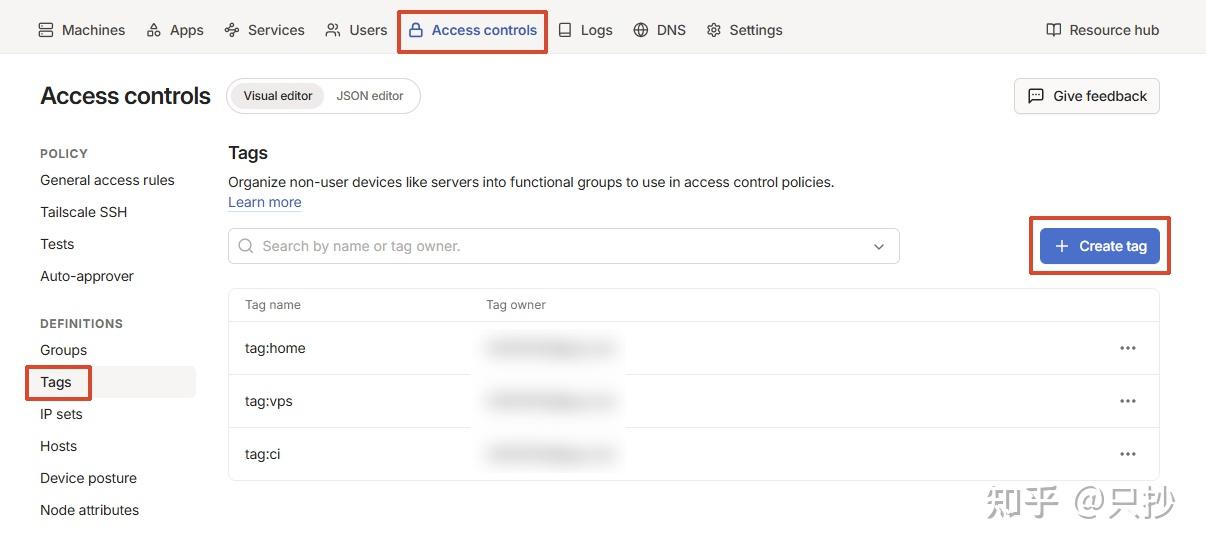Open the more menu for tag:vps
This screenshot has width=1206, height=552.
1128,401
